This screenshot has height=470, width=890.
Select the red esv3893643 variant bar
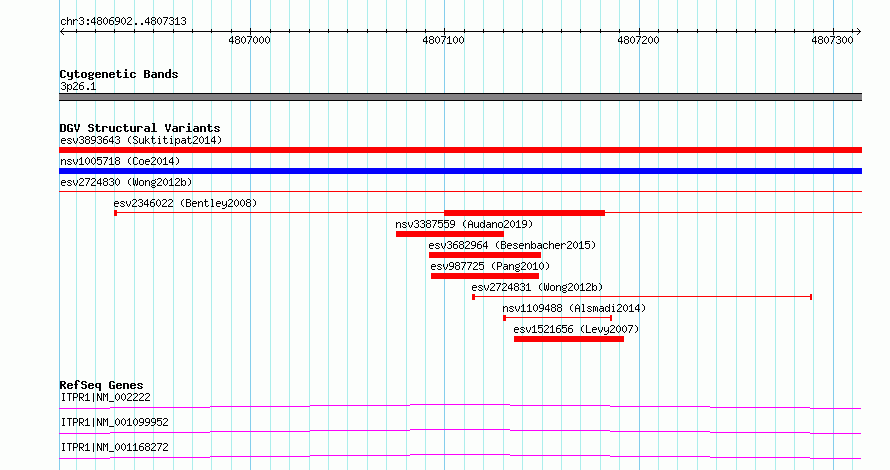click(x=460, y=150)
